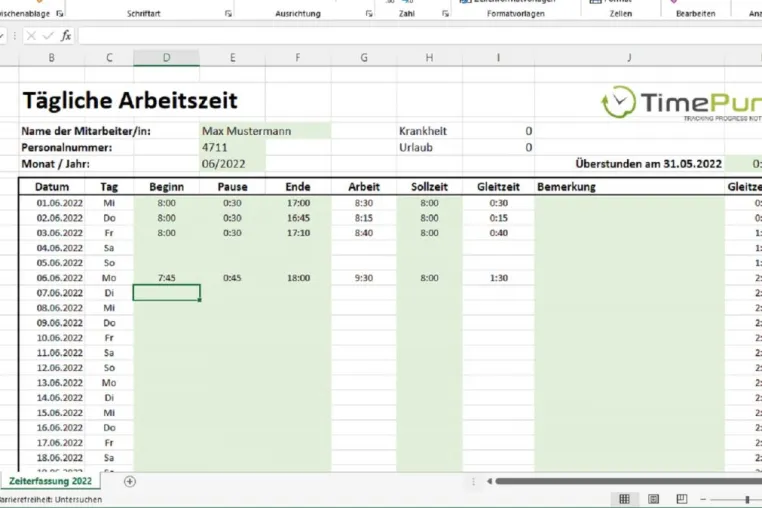Click the TimePunch logo image
The image size is (762, 508).
tap(681, 102)
